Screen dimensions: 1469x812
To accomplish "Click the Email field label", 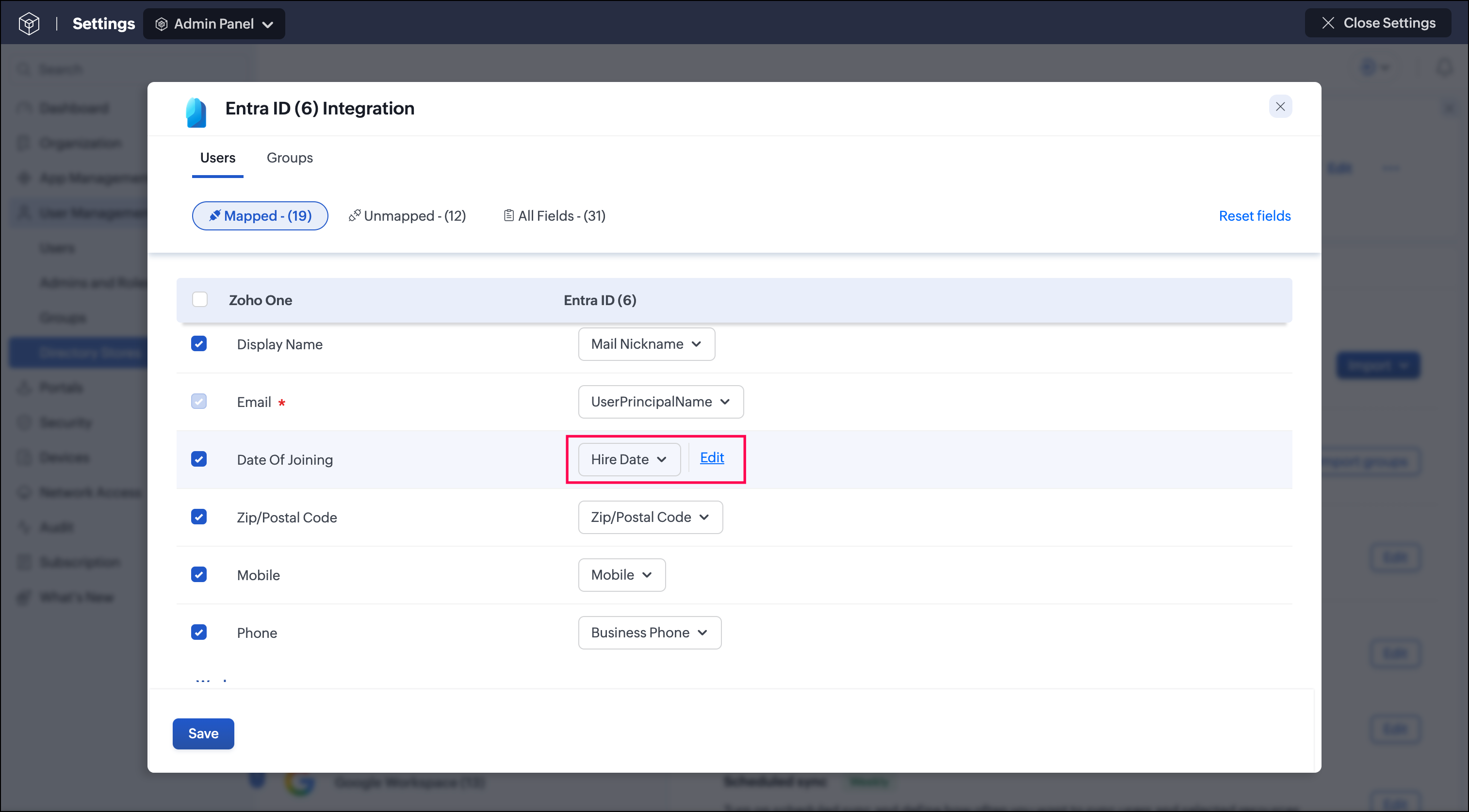I will (254, 402).
